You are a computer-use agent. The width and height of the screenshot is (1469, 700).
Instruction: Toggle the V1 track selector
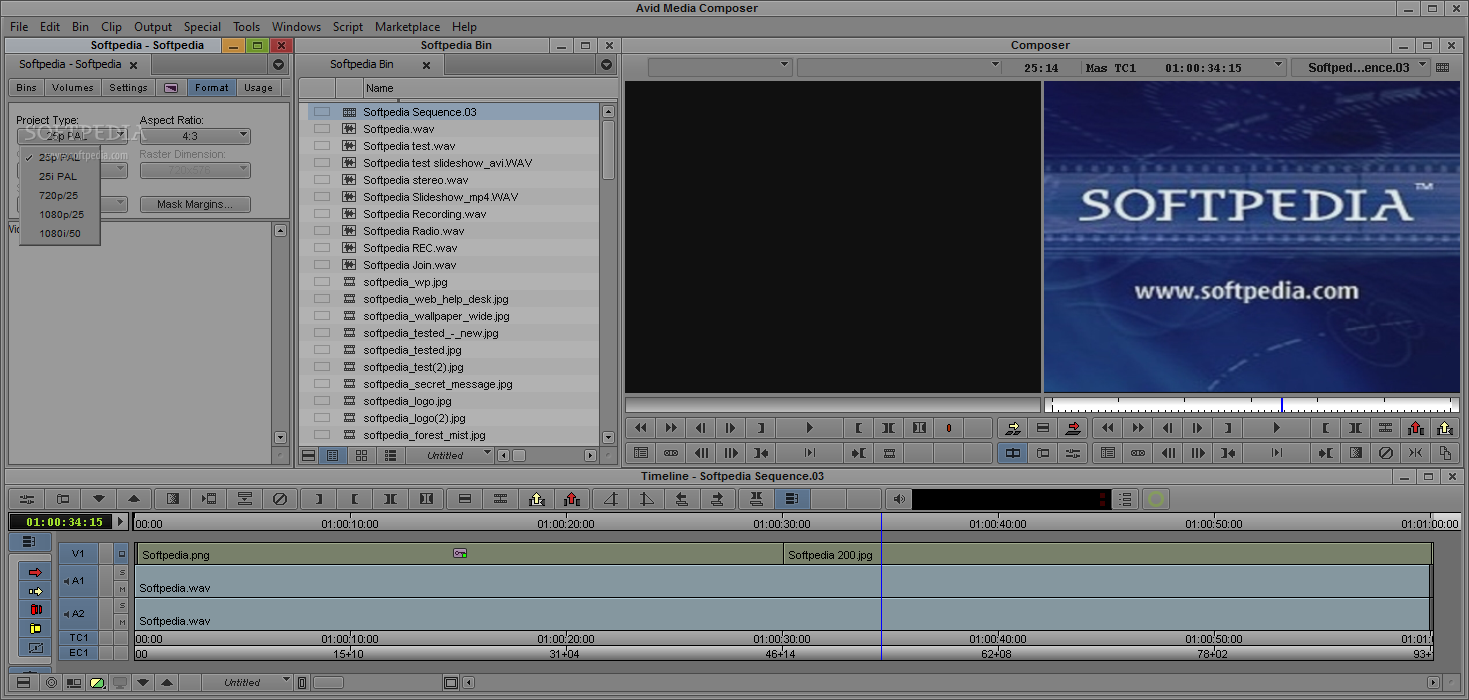pos(78,553)
